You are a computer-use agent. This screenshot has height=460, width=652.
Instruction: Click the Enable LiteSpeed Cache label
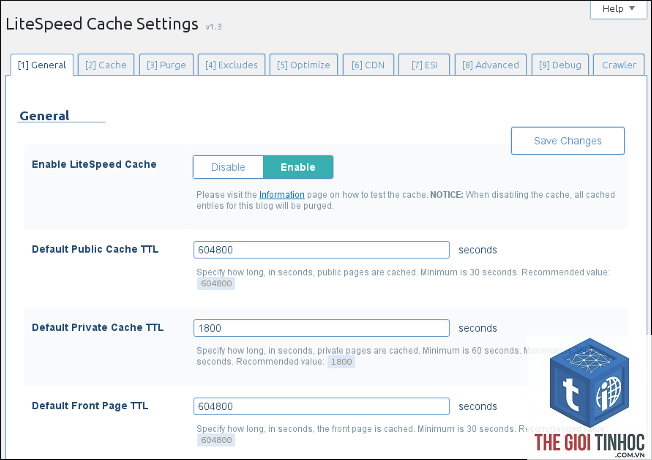click(94, 164)
